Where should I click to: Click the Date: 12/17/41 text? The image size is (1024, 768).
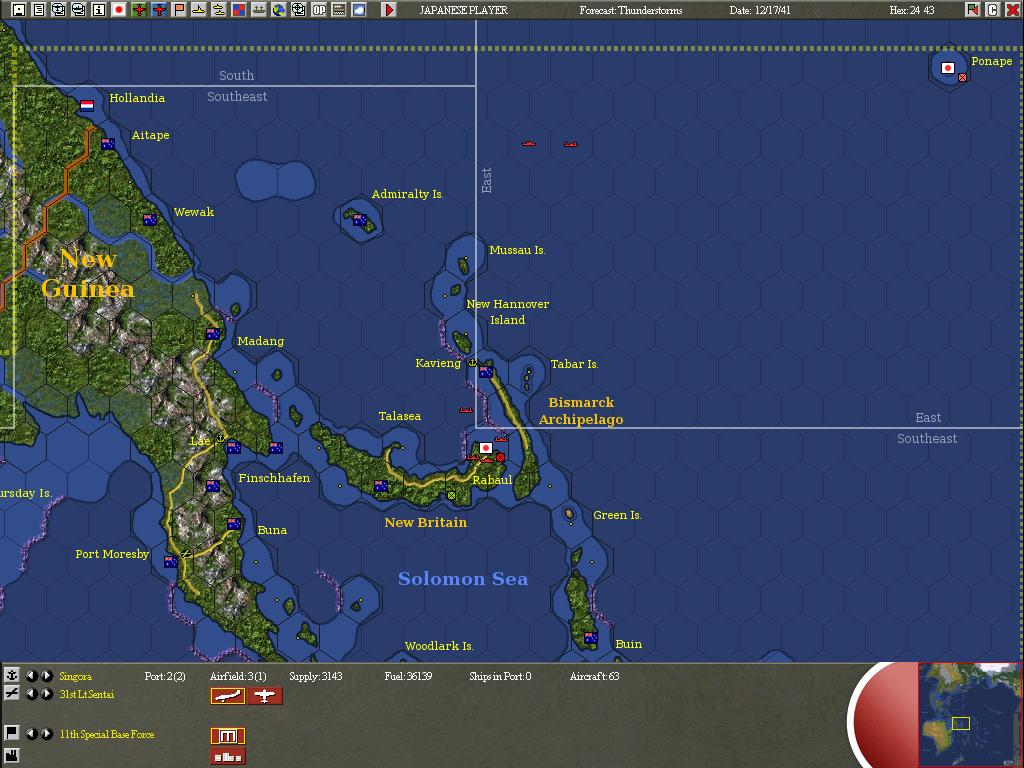[x=760, y=10]
